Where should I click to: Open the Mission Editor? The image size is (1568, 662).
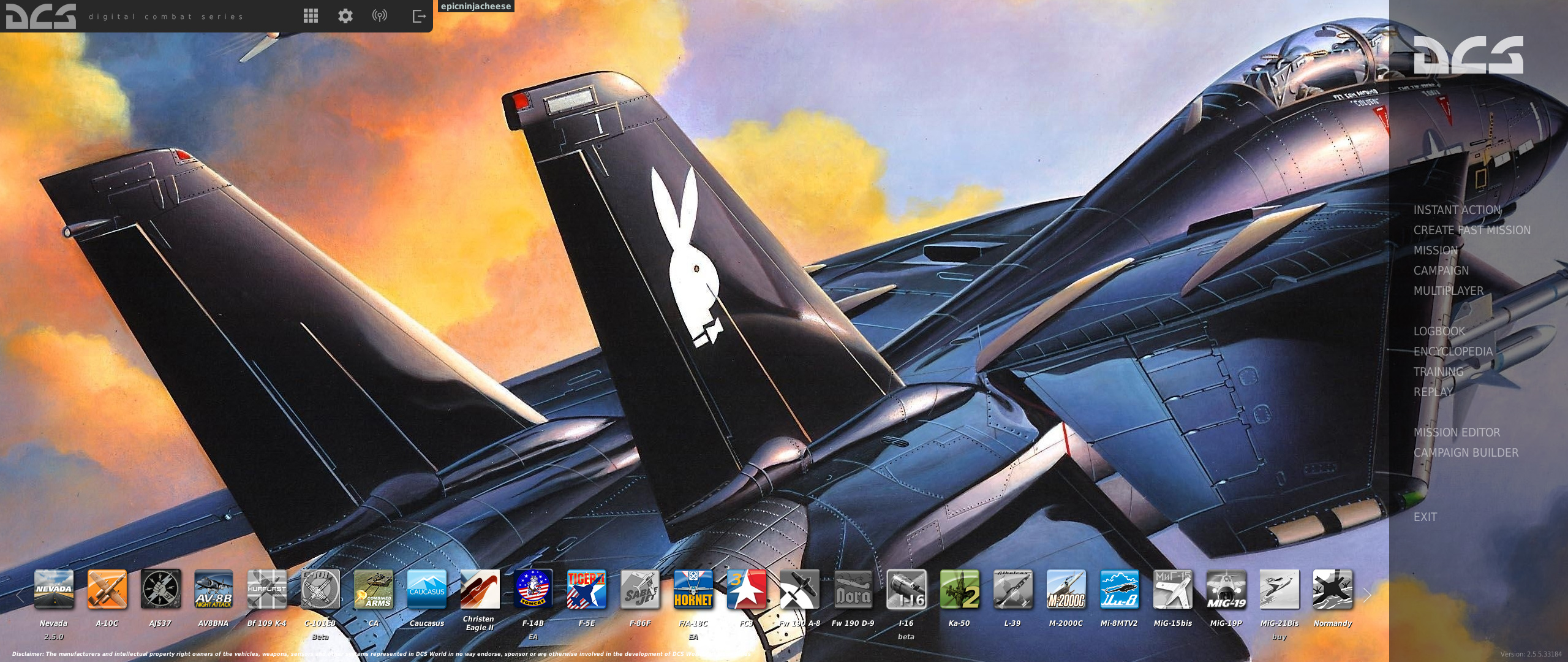coord(1457,432)
